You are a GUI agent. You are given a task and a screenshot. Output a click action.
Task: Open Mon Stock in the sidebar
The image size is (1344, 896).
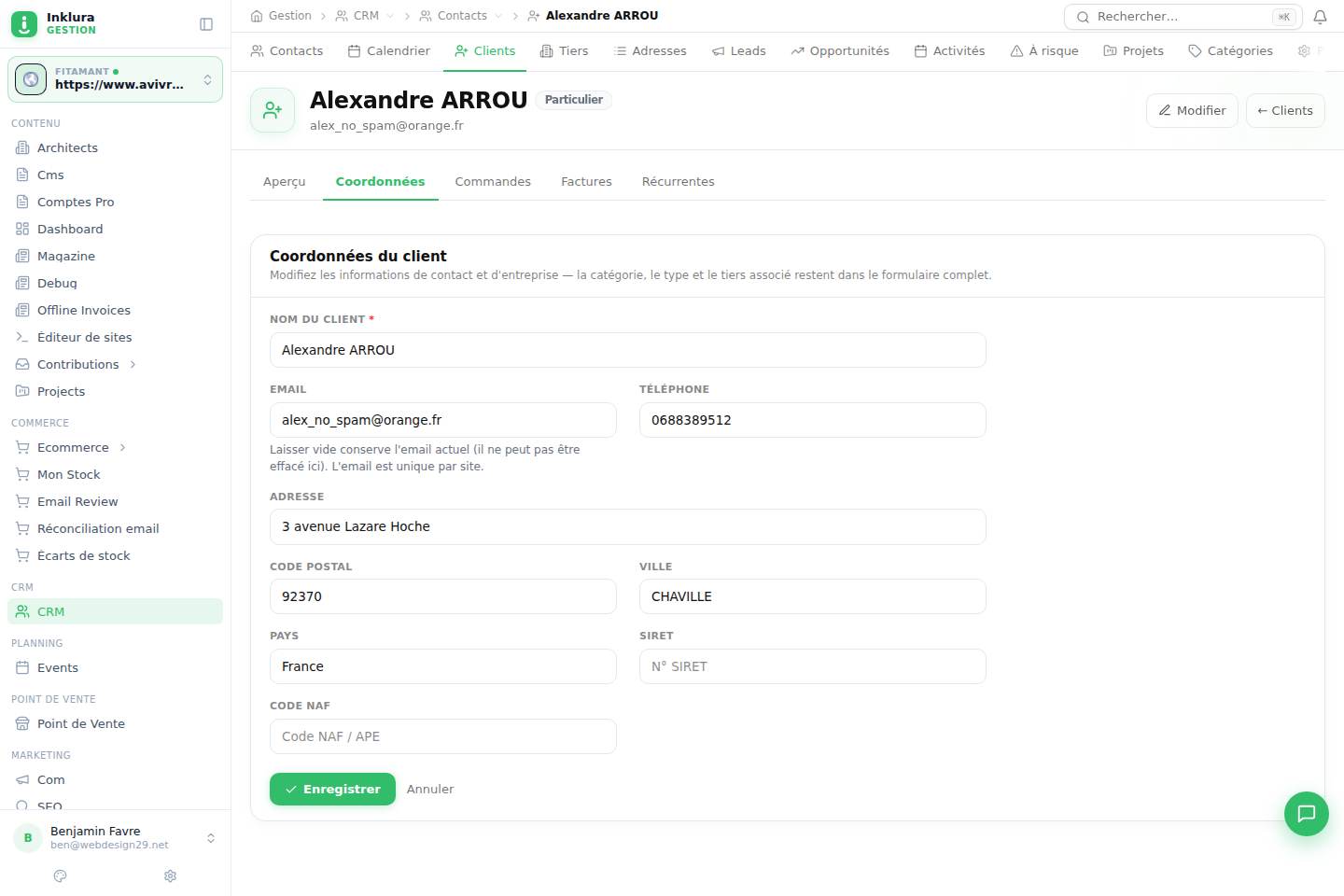[x=115, y=474]
